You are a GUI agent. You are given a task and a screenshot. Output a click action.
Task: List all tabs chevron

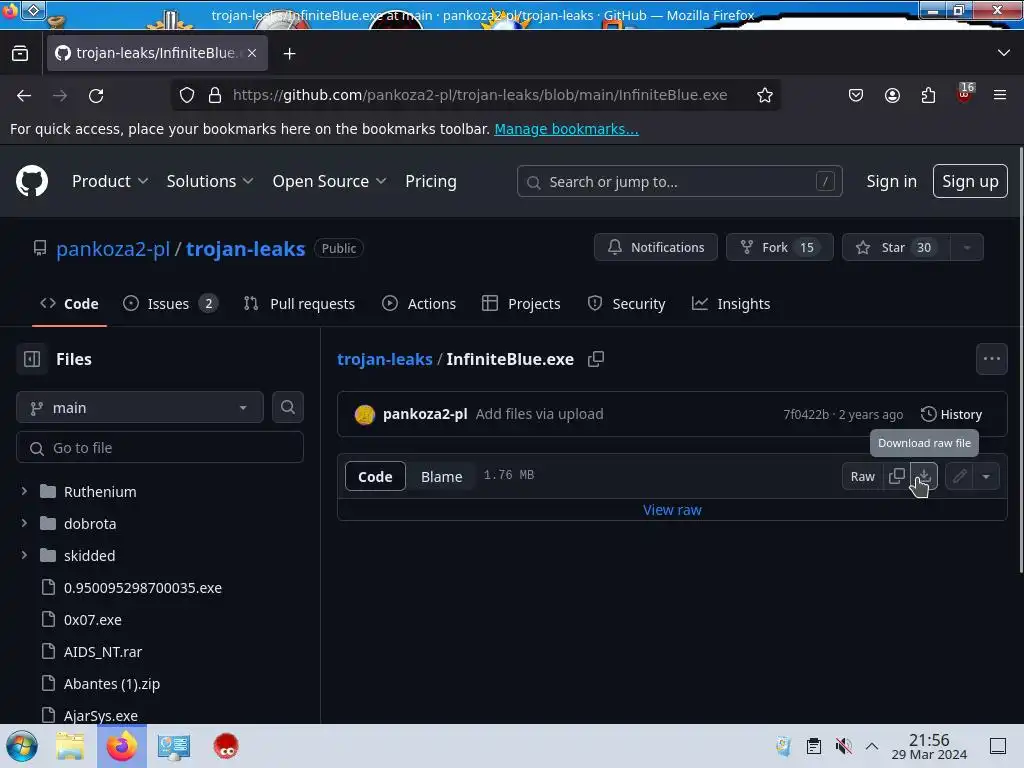(x=1004, y=53)
